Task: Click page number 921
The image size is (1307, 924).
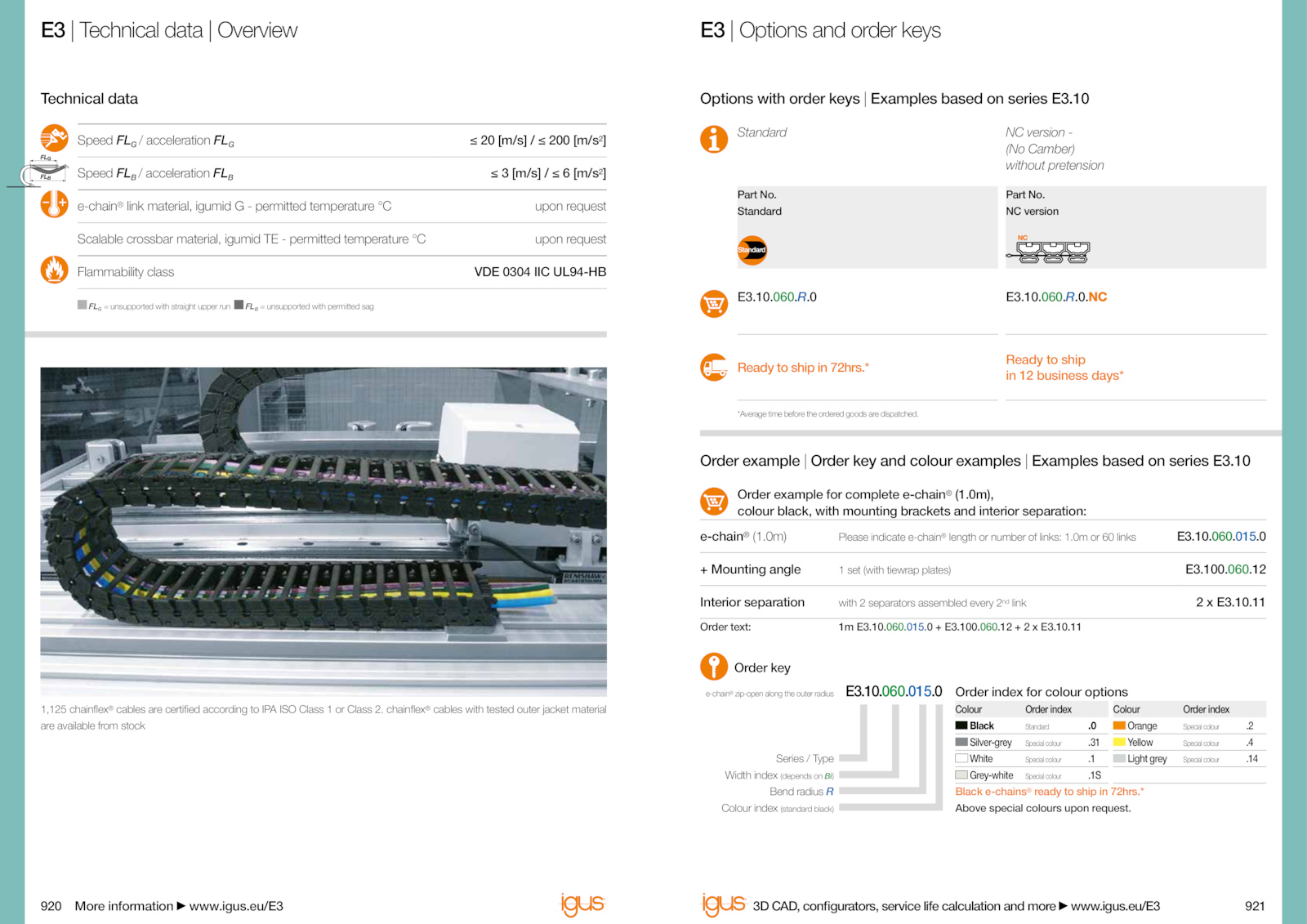Action: pos(1255,906)
